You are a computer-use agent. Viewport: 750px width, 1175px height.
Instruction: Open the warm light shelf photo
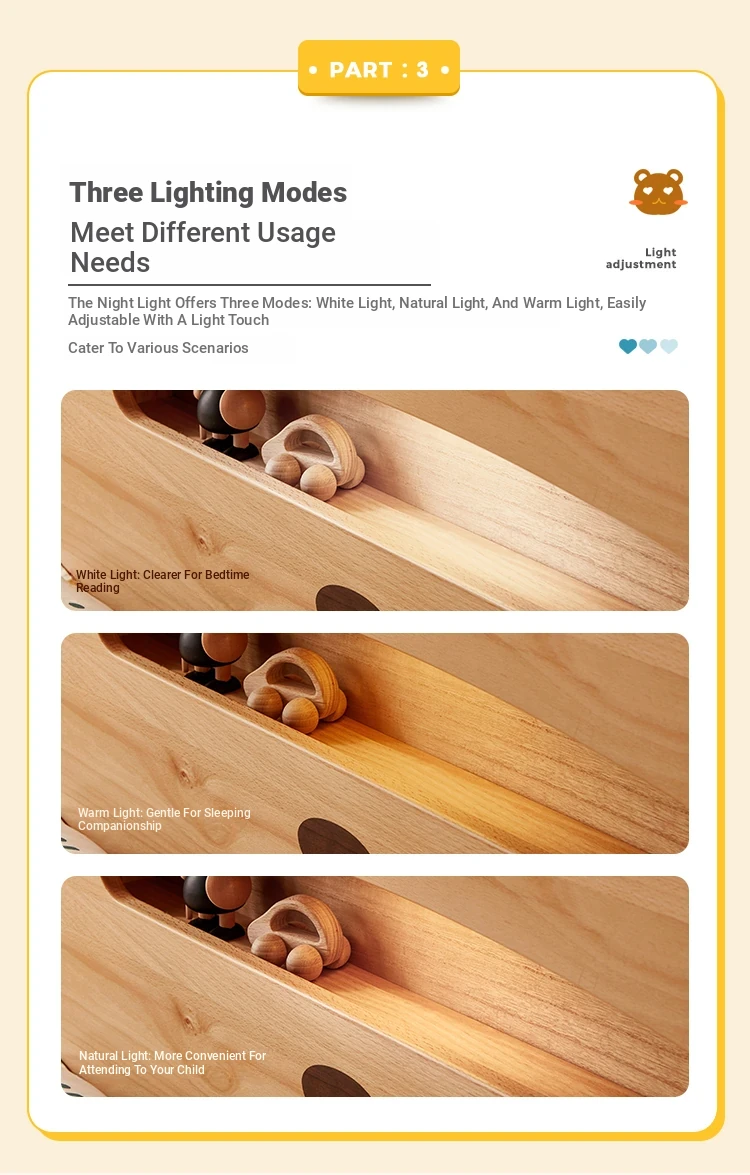tap(375, 743)
